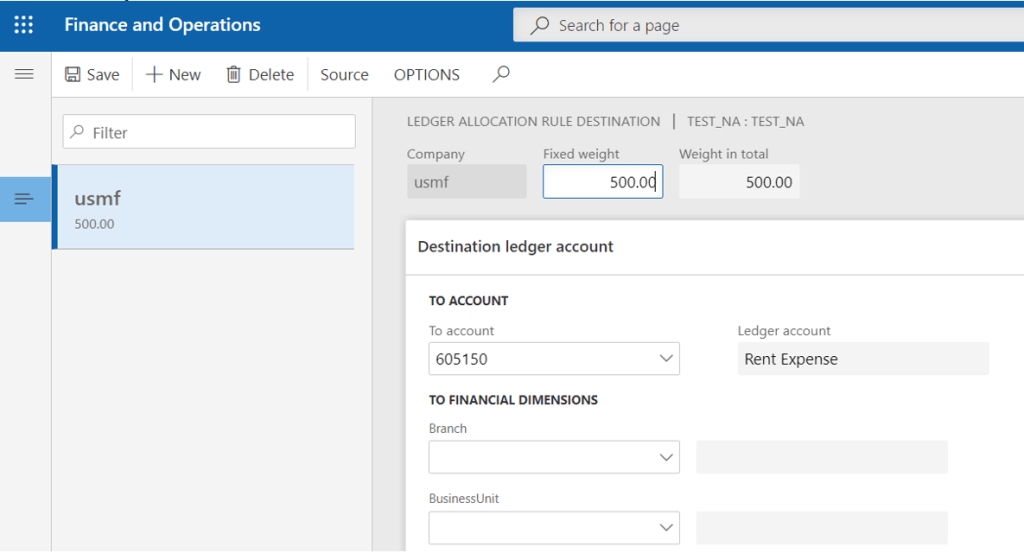
Task: Click the Branch description field
Action: pos(822,457)
